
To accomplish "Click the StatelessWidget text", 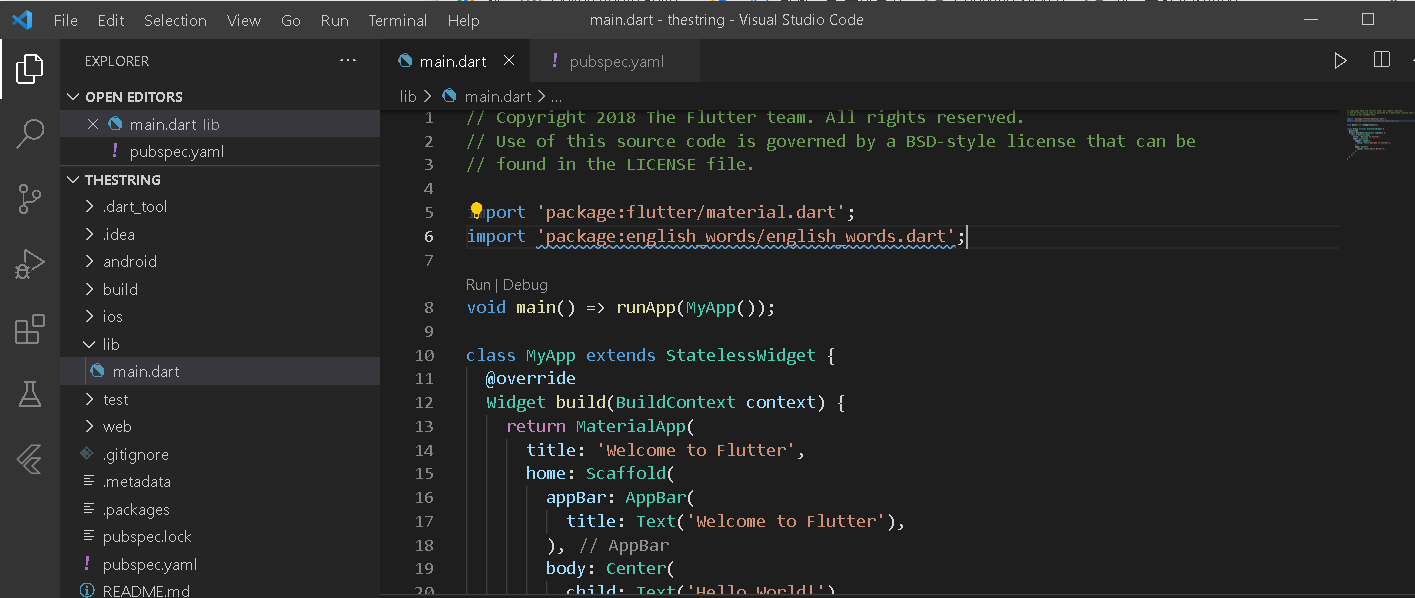I will 741,355.
